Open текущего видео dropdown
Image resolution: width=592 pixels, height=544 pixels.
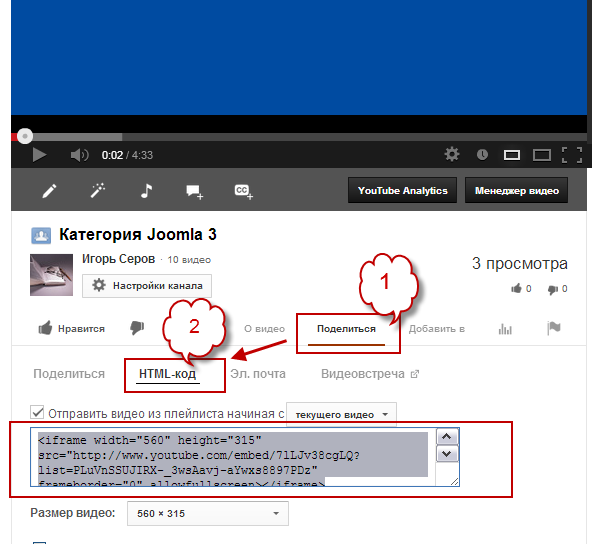(341, 415)
